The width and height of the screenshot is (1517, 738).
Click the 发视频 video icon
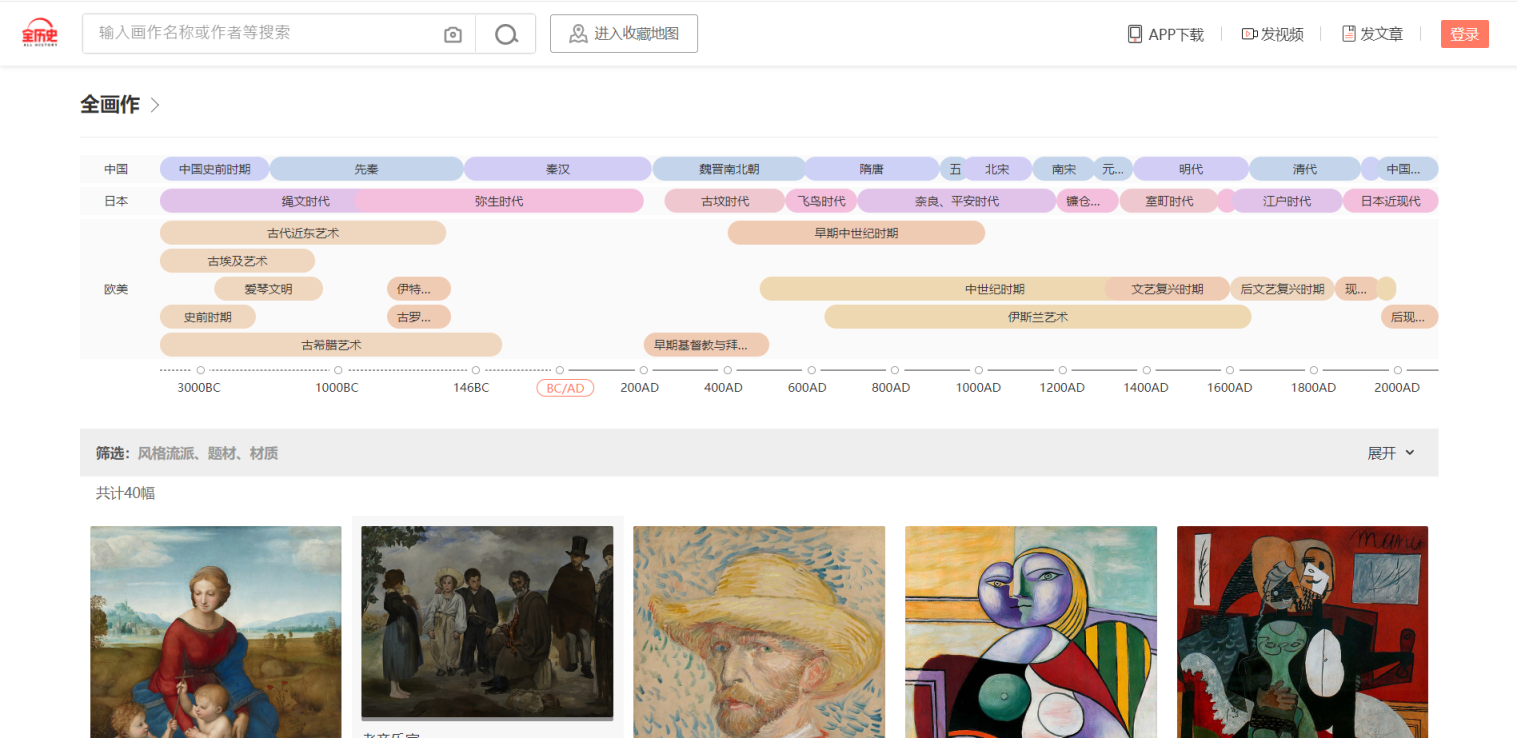click(x=1249, y=34)
